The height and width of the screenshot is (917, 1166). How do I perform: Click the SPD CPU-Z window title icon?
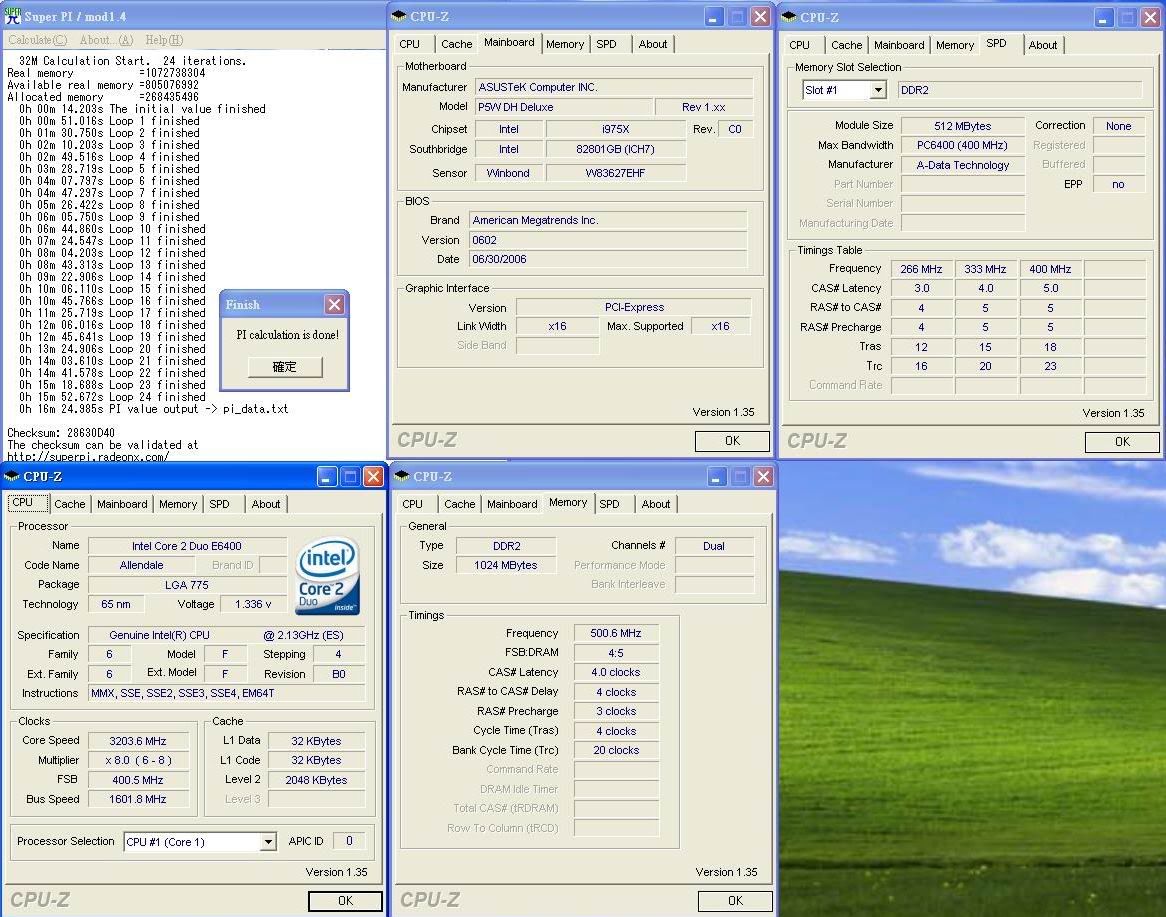[789, 17]
